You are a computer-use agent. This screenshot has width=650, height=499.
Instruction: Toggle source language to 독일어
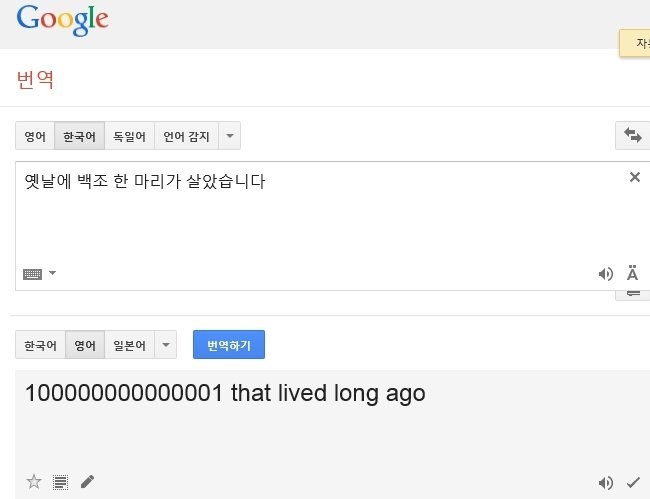click(129, 136)
